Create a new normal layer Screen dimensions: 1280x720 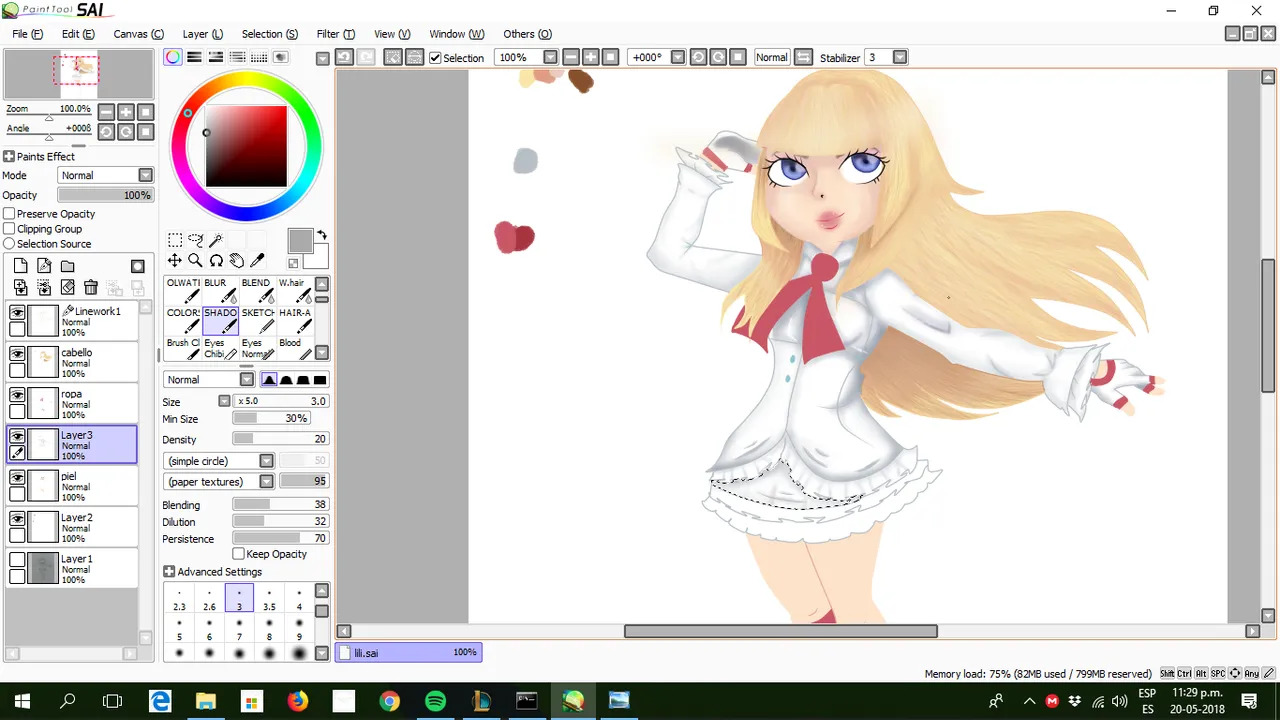click(21, 266)
